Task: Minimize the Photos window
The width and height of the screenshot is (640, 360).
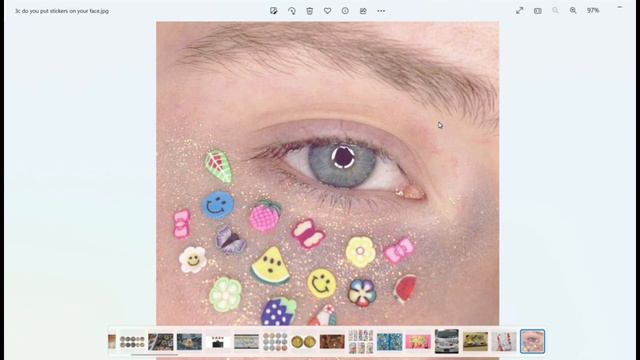Action: (x=620, y=7)
